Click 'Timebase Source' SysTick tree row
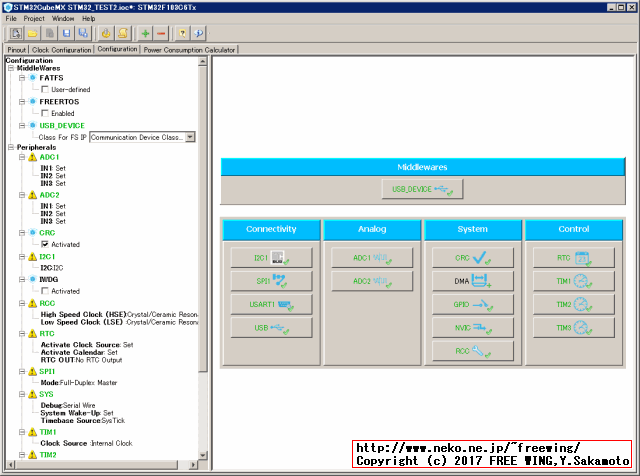Image resolution: width=640 pixels, height=476 pixels. tap(83, 420)
